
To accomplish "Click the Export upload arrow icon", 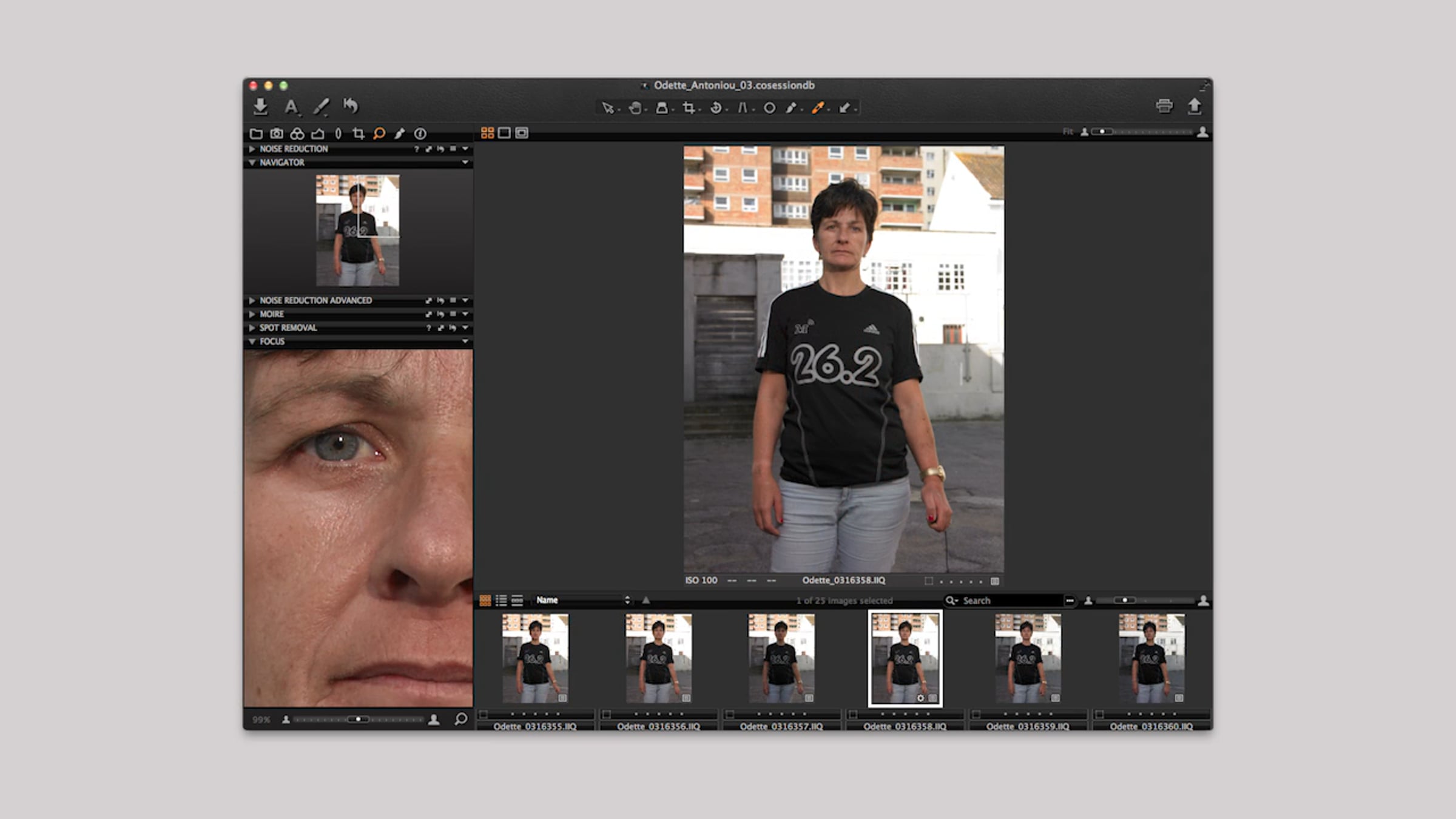I will coord(1194,106).
